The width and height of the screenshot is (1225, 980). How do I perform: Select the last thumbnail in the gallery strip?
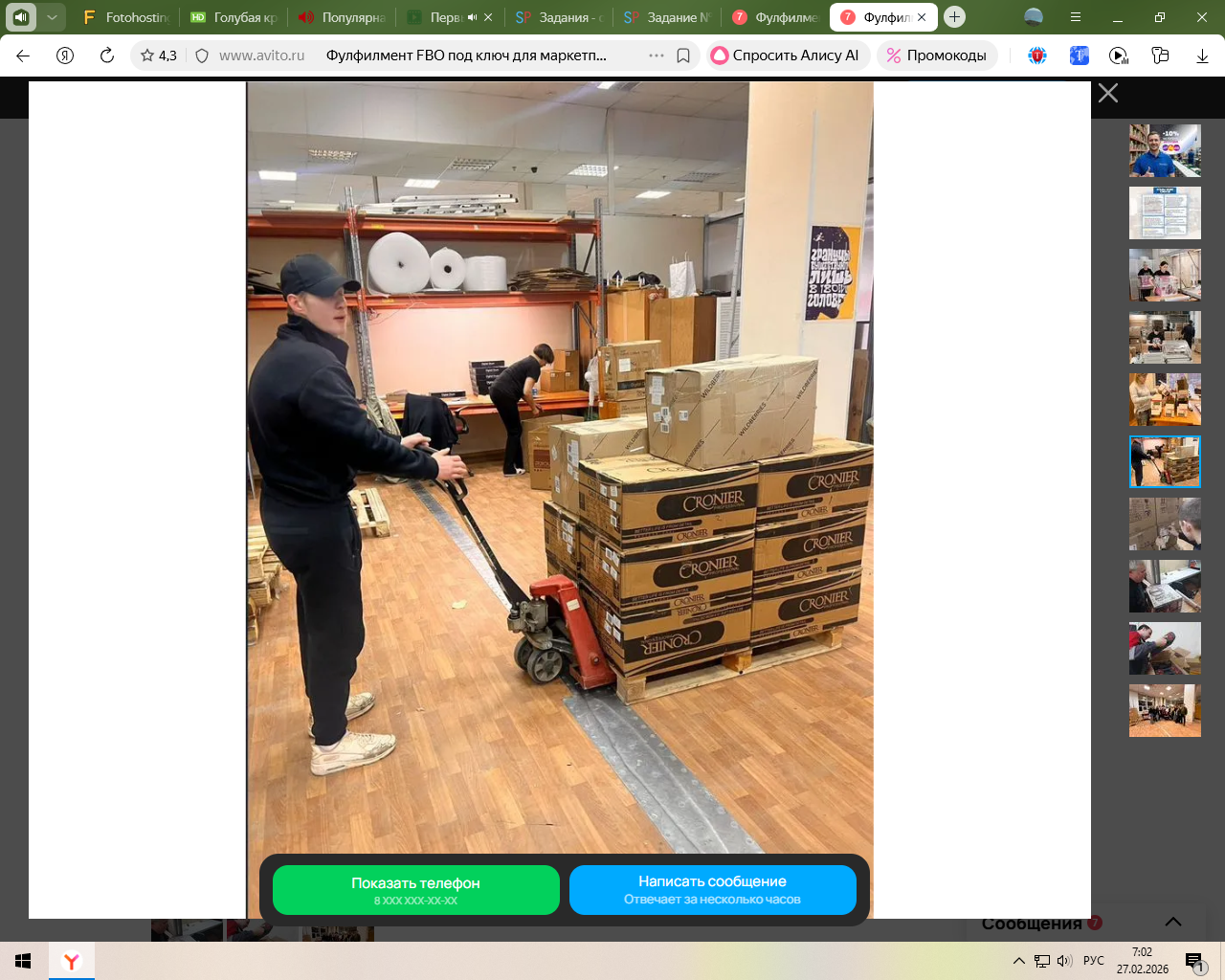coord(1165,710)
